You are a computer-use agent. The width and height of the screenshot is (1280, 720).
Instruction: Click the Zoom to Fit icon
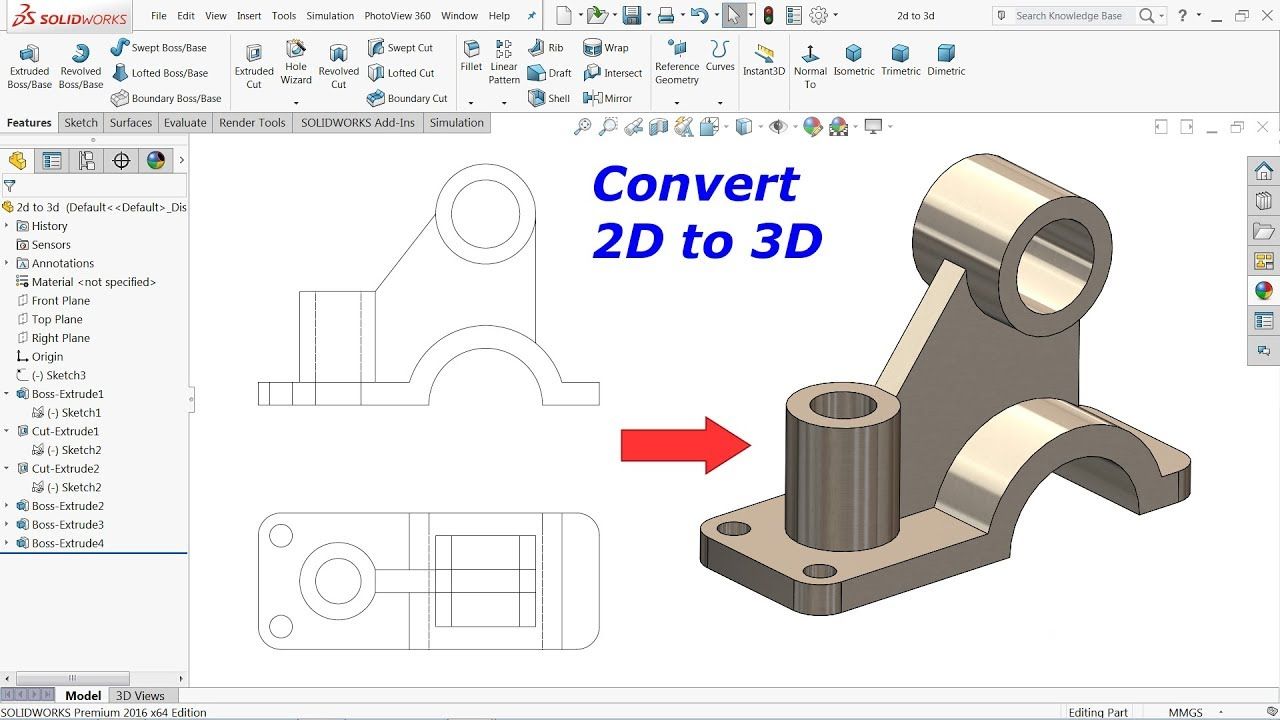point(583,127)
